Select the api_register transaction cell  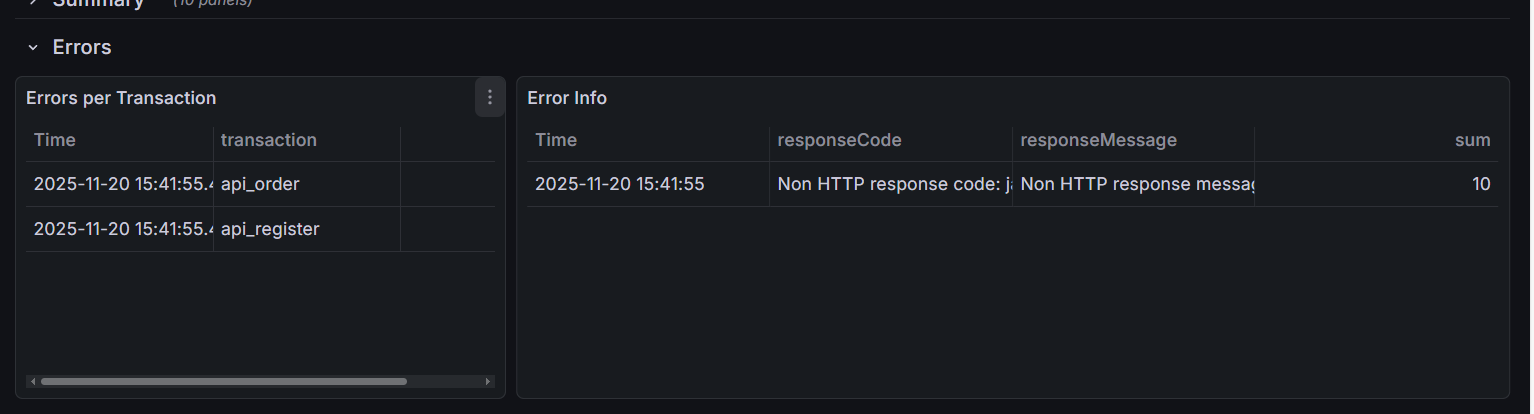pos(270,229)
